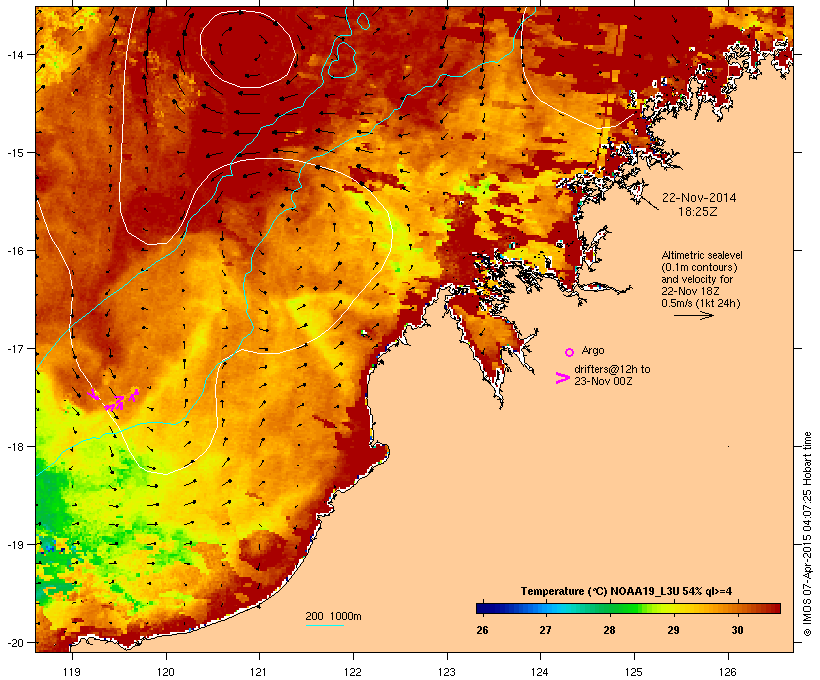Click the 'Altimetric sealevel' legend text
The width and height of the screenshot is (820, 680).
(702, 255)
